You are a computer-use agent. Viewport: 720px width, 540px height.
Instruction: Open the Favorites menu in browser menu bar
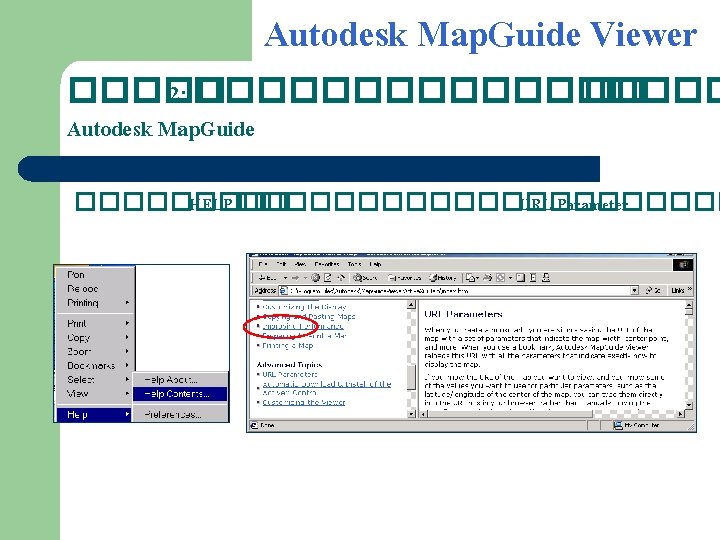coord(327,264)
